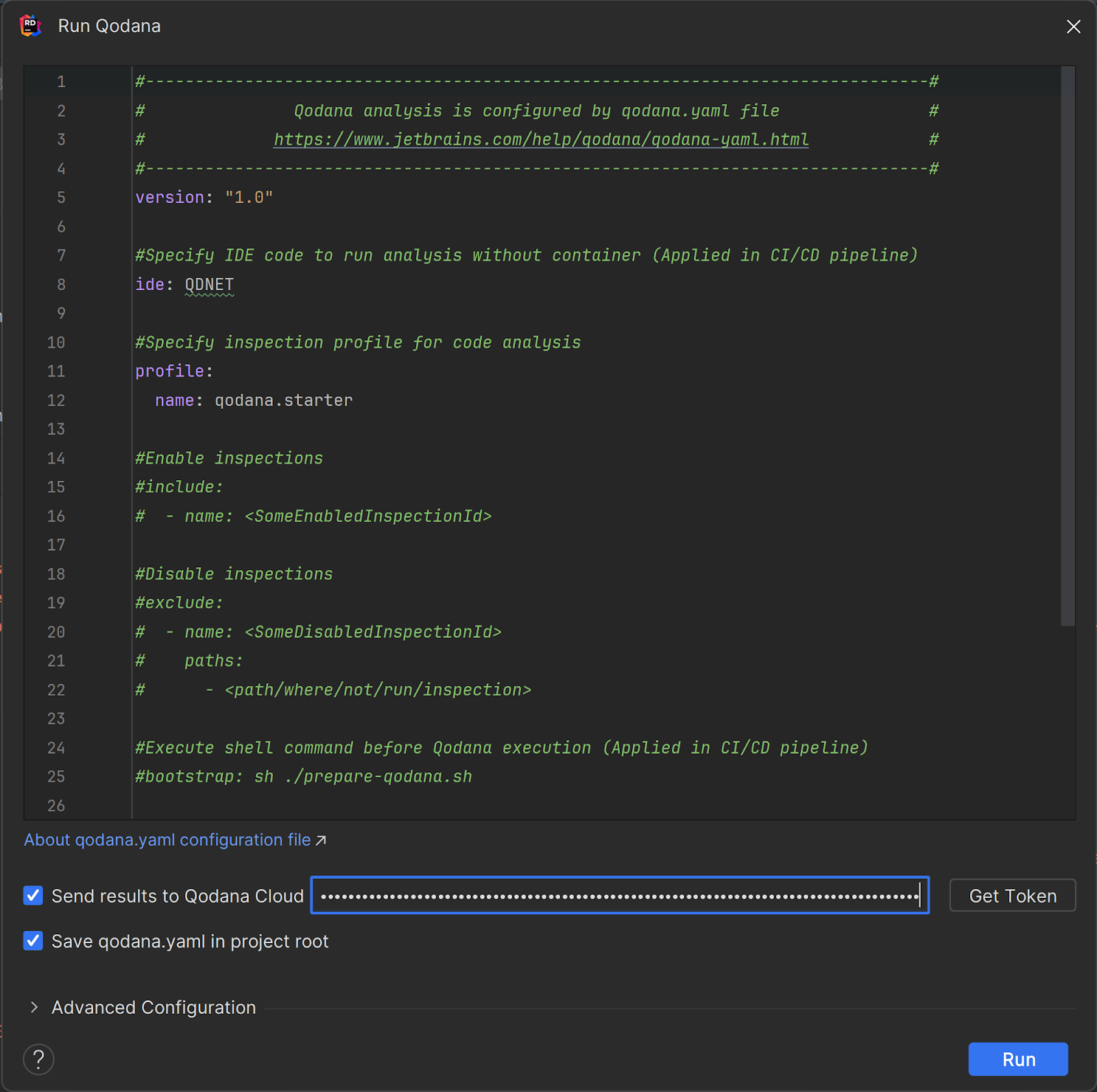Click the version: "1.0" line

coord(204,198)
